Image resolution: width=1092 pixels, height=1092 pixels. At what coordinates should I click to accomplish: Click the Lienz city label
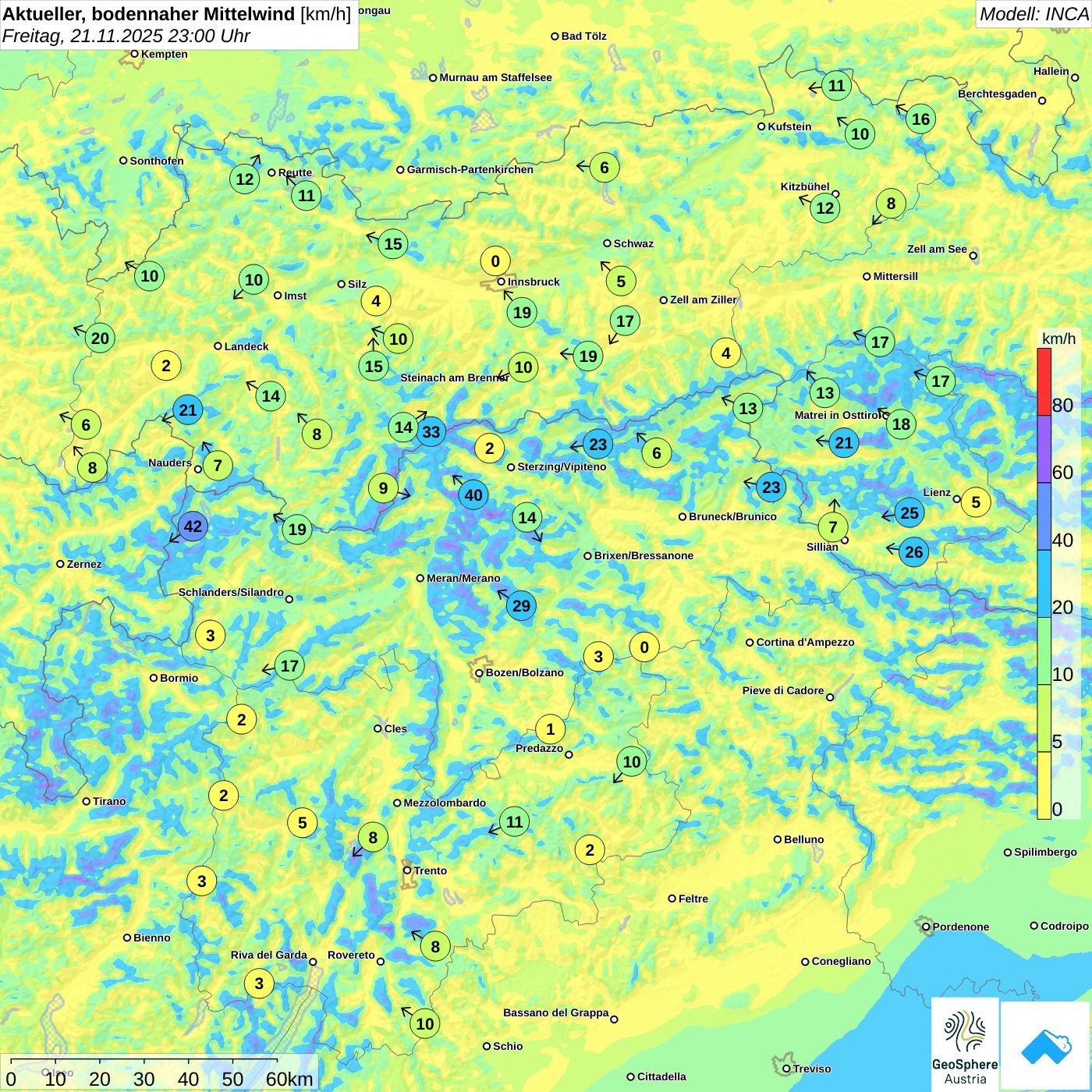click(937, 492)
